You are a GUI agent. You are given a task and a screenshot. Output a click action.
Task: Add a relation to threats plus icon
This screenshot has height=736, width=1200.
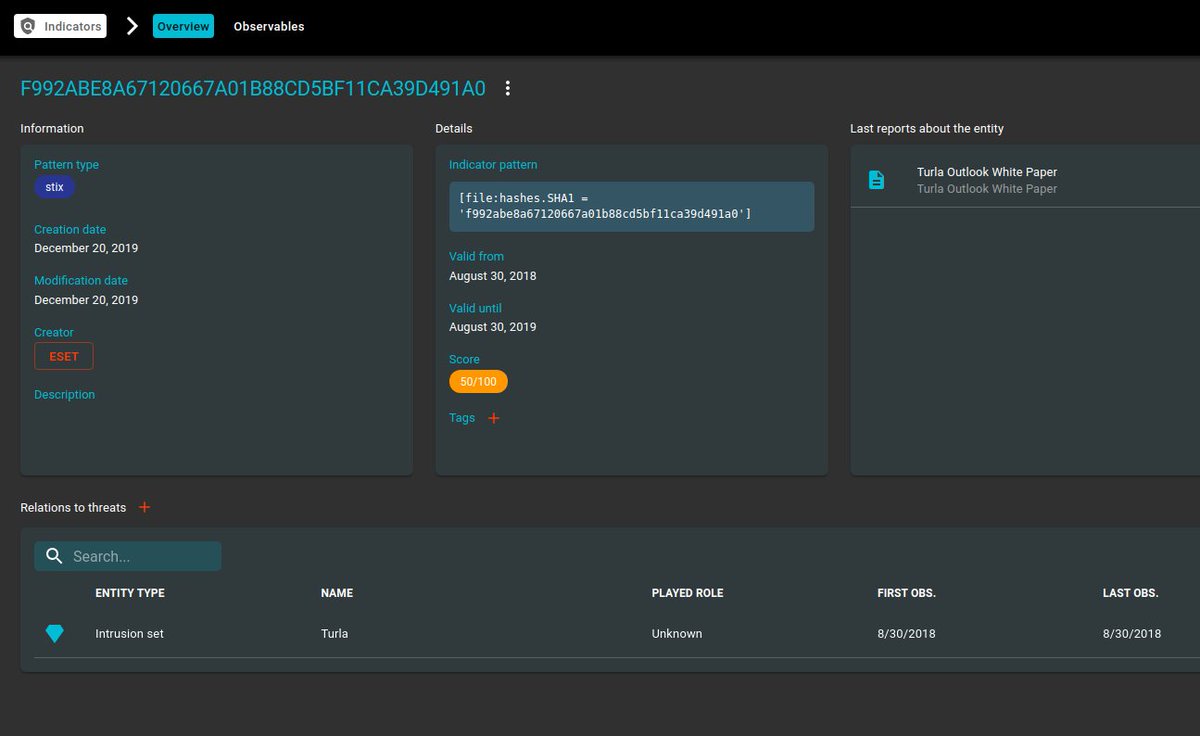pyautogui.click(x=144, y=507)
